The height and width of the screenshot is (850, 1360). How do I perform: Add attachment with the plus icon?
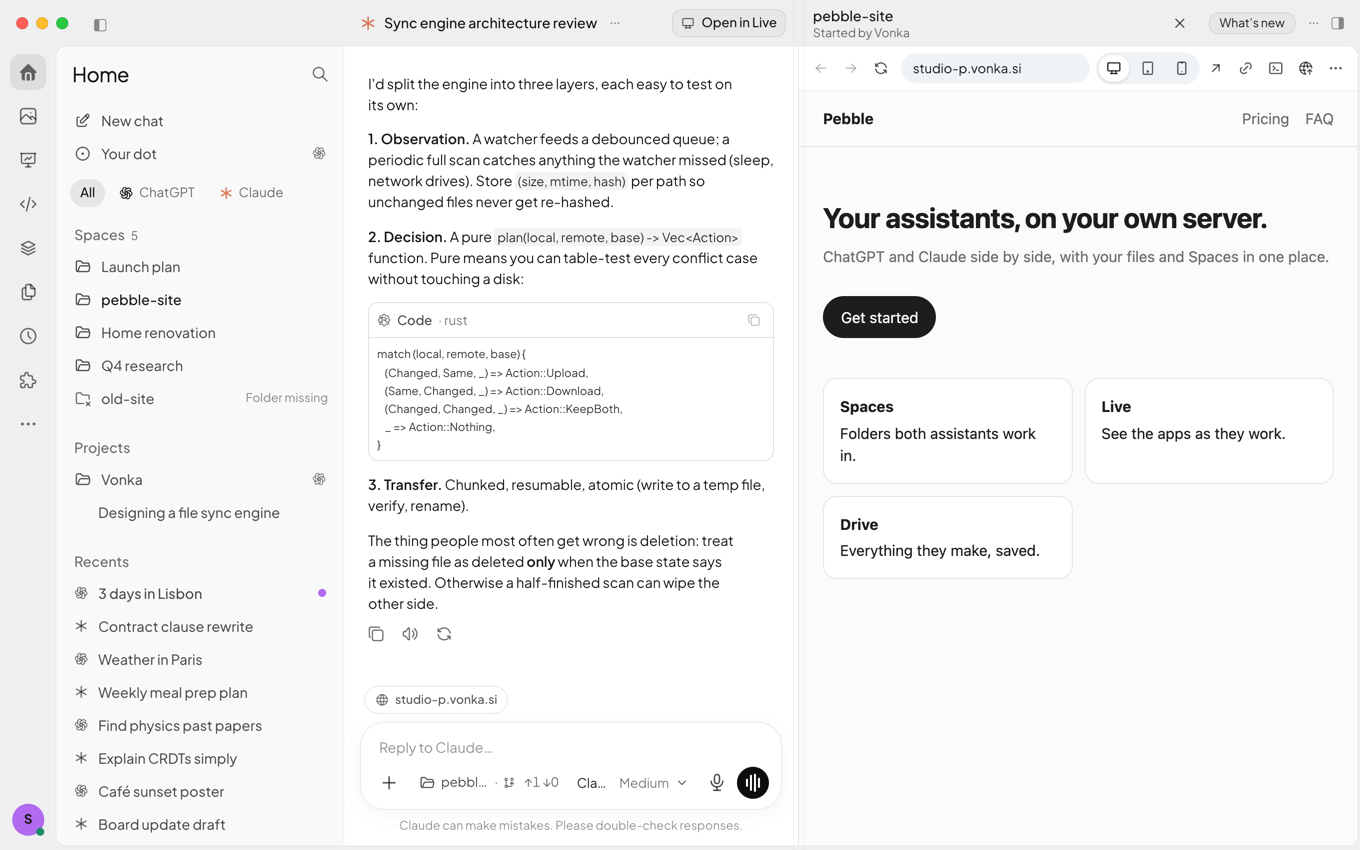click(x=389, y=783)
